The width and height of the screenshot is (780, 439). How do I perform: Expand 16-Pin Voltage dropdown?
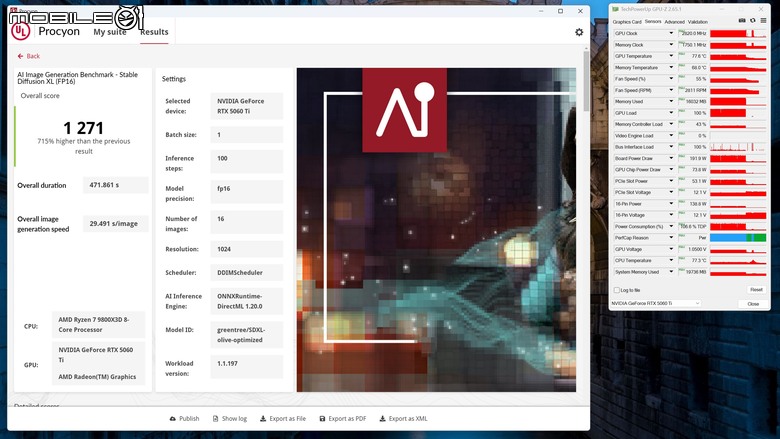671,215
